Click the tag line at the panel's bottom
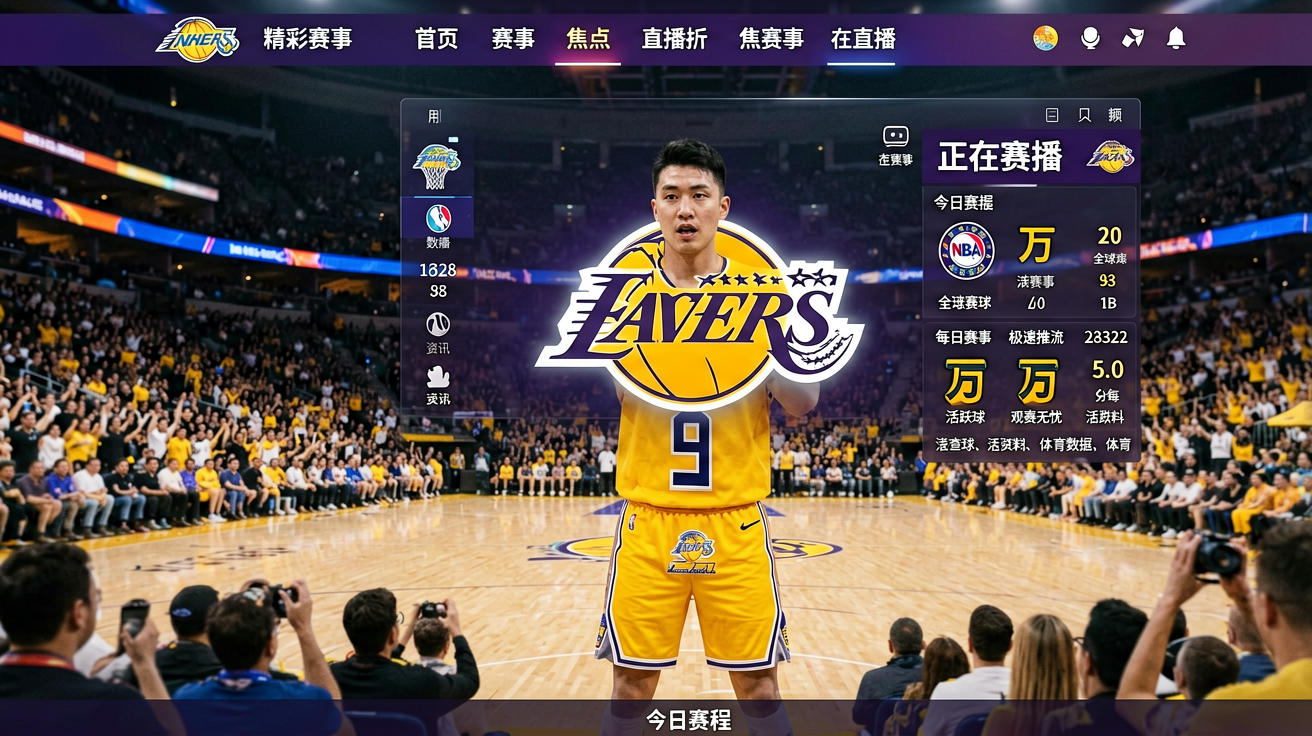Image resolution: width=1312 pixels, height=736 pixels. click(x=1033, y=444)
